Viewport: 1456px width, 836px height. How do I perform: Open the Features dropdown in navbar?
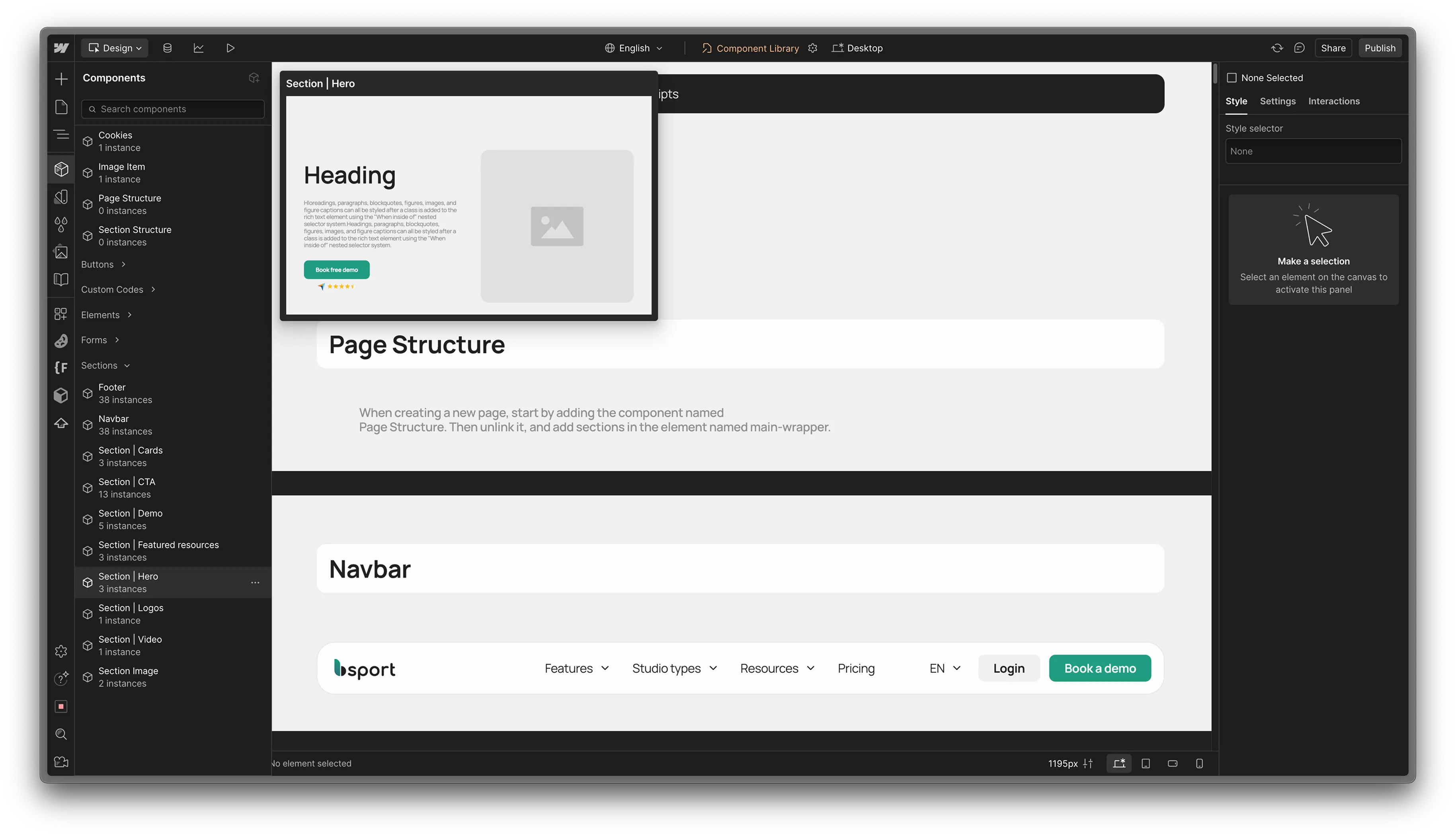577,668
